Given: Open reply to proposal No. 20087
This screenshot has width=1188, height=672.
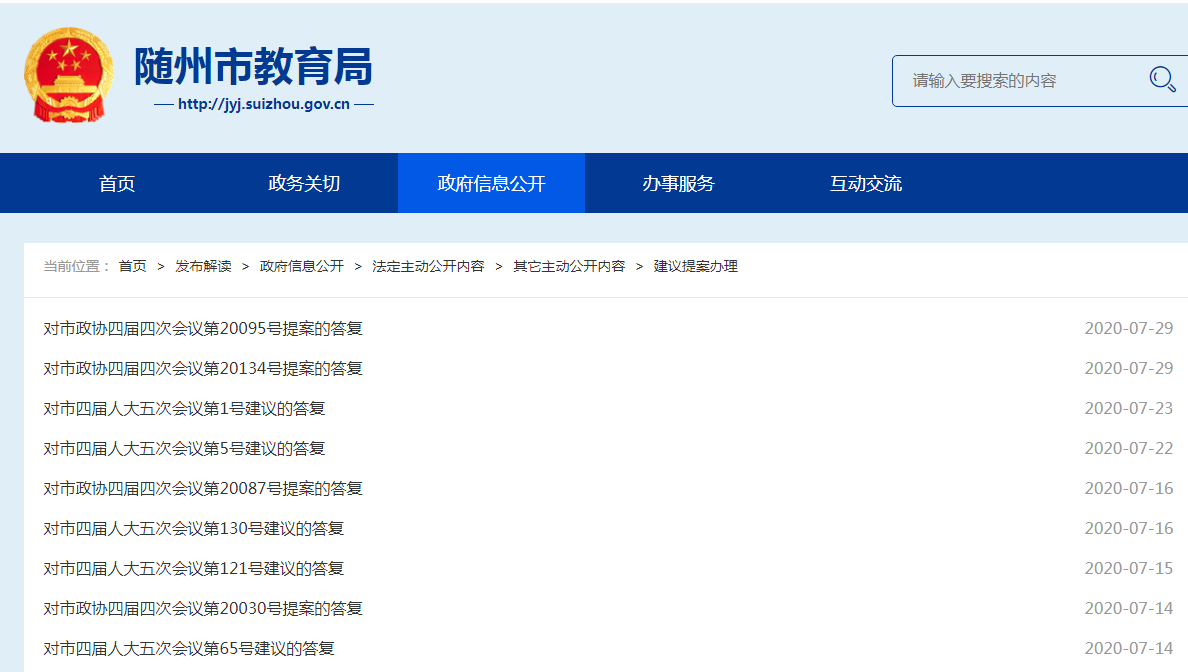Looking at the screenshot, I should click(x=203, y=488).
